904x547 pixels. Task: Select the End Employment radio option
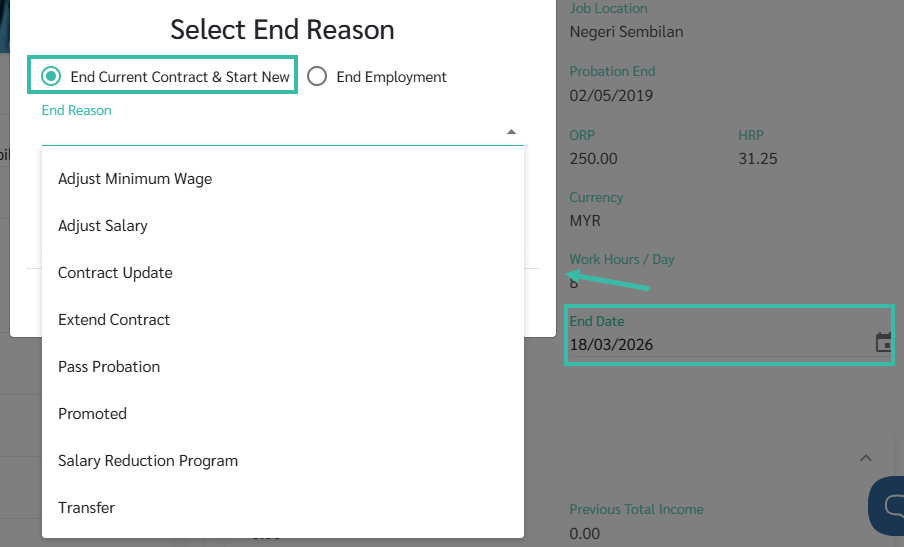317,77
